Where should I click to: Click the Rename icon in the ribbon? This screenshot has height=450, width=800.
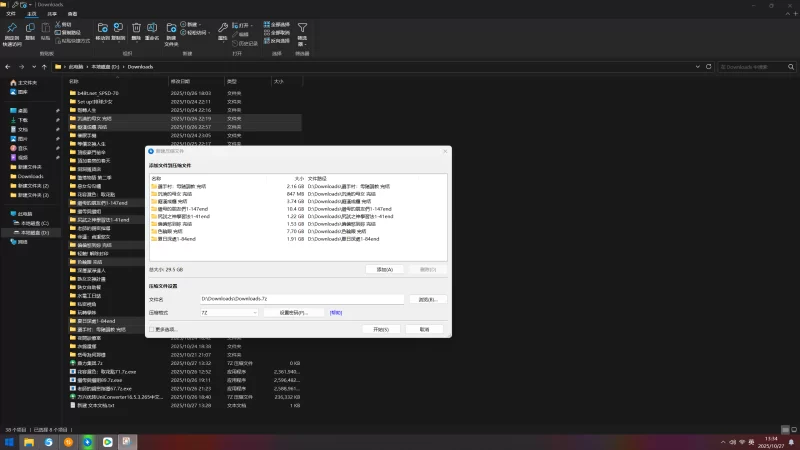pyautogui.click(x=152, y=30)
